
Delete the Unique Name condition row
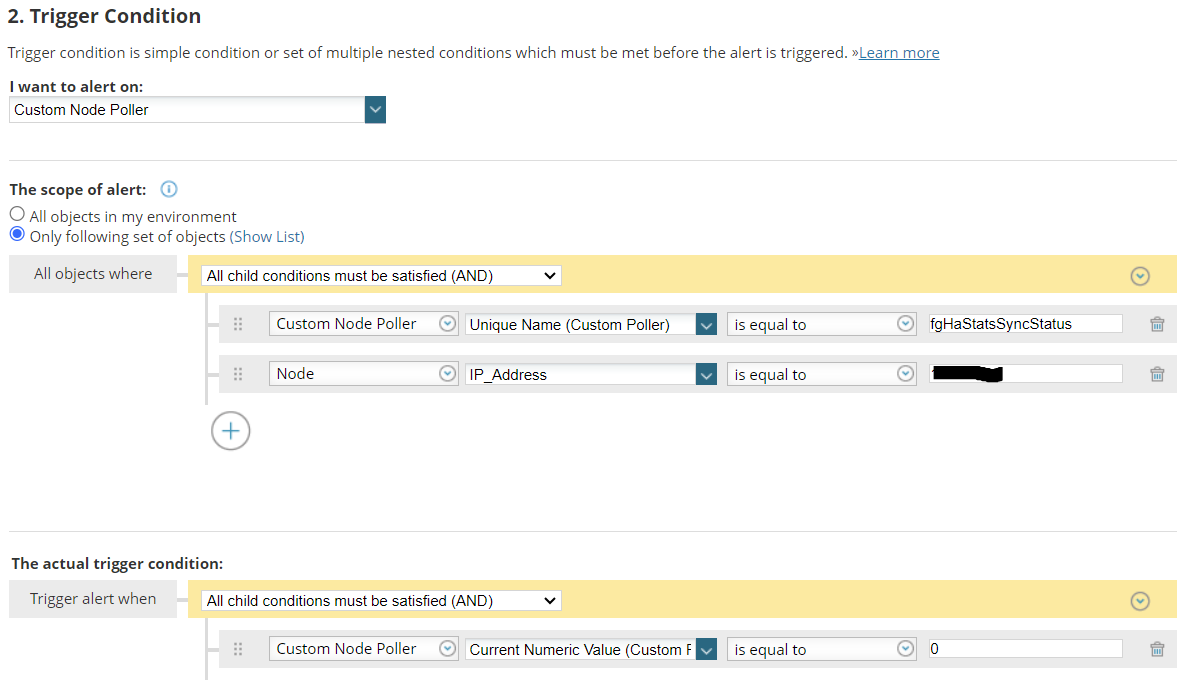coord(1157,324)
